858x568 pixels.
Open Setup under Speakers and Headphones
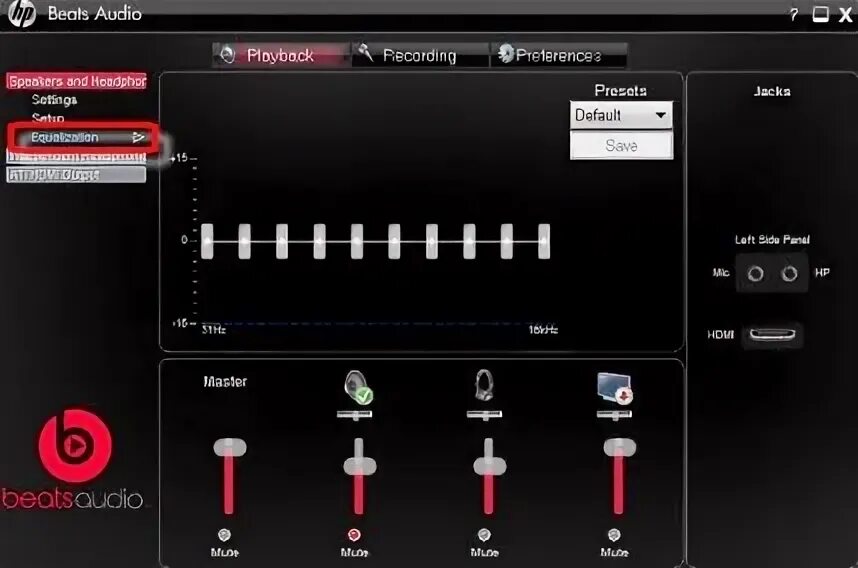(x=48, y=118)
